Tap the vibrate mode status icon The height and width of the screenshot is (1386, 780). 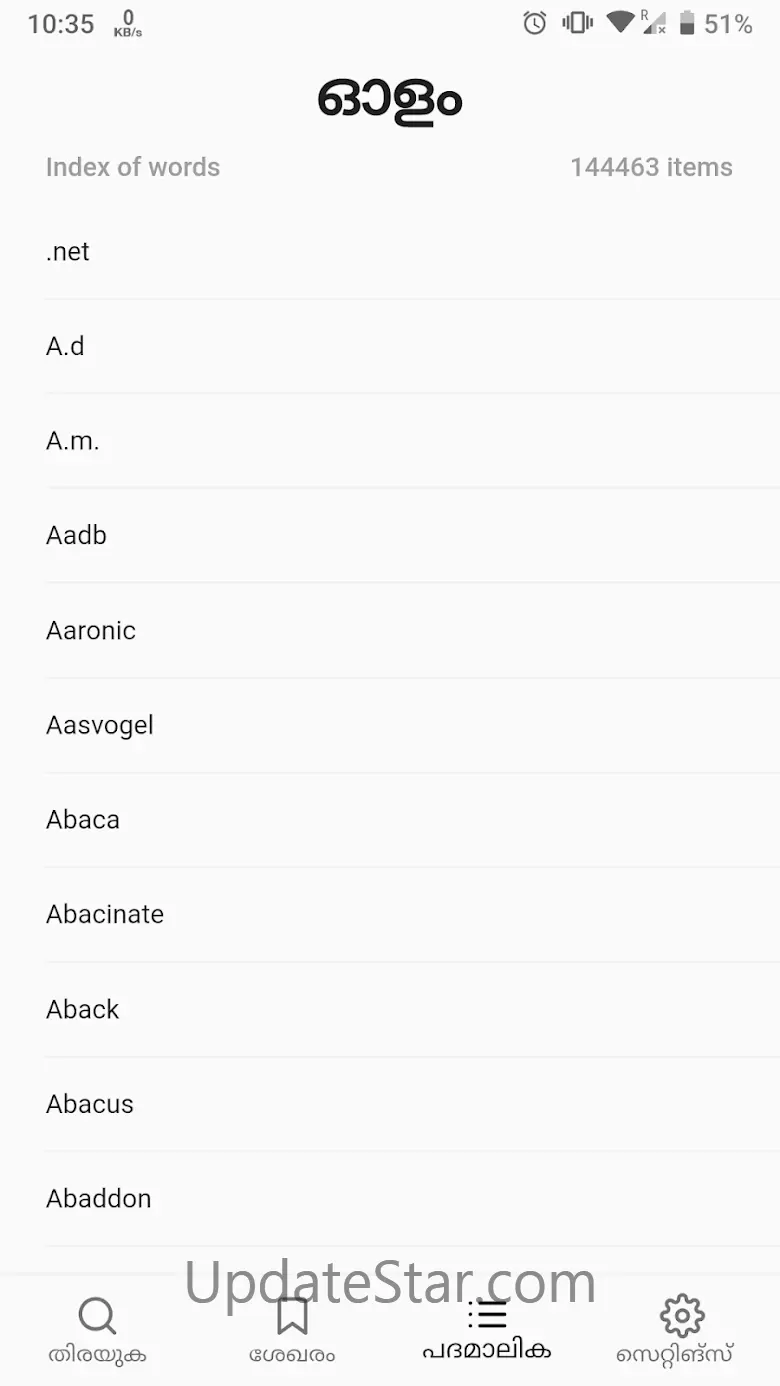click(577, 23)
